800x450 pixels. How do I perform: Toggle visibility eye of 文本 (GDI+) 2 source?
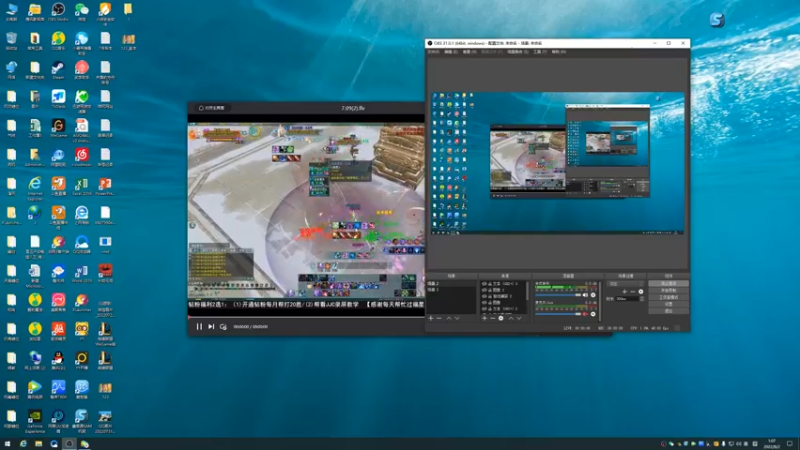[x=484, y=309]
